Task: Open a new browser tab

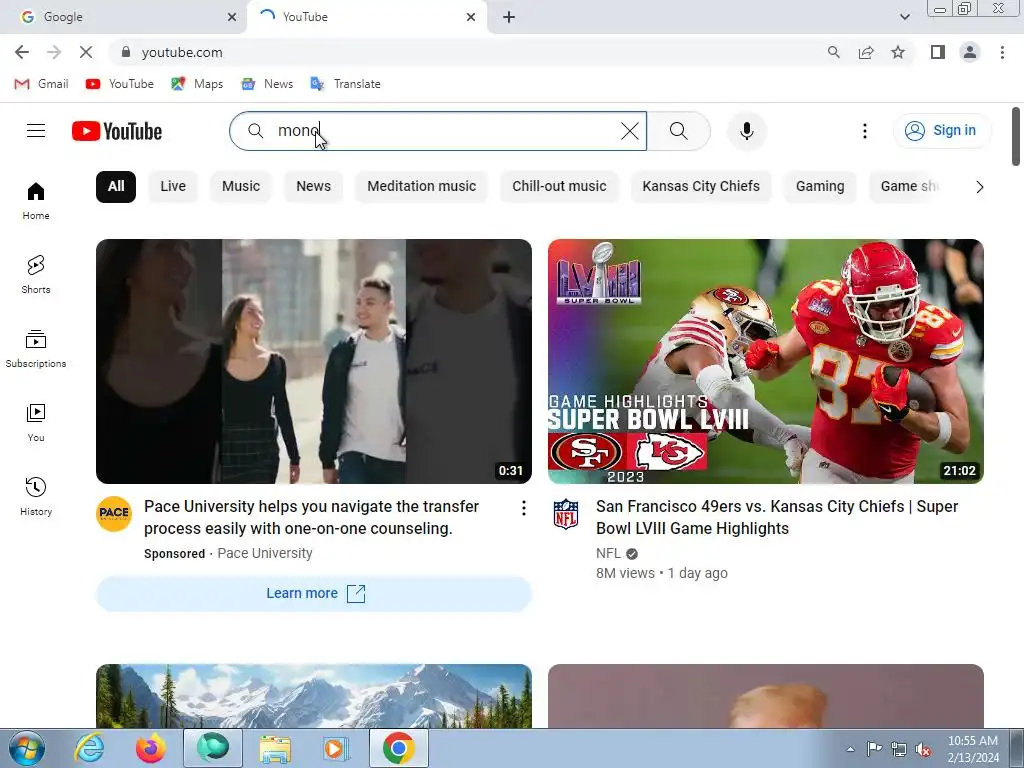Action: (509, 17)
